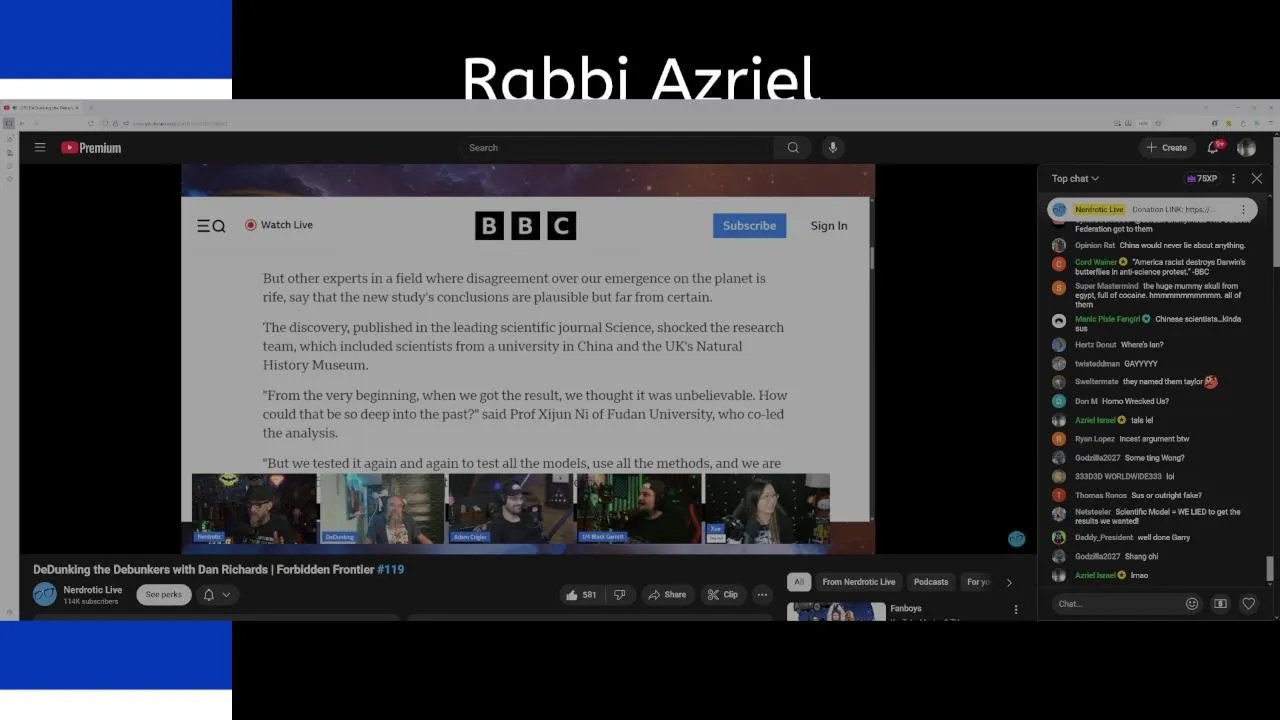Click the #119 hashtag in title

390,570
